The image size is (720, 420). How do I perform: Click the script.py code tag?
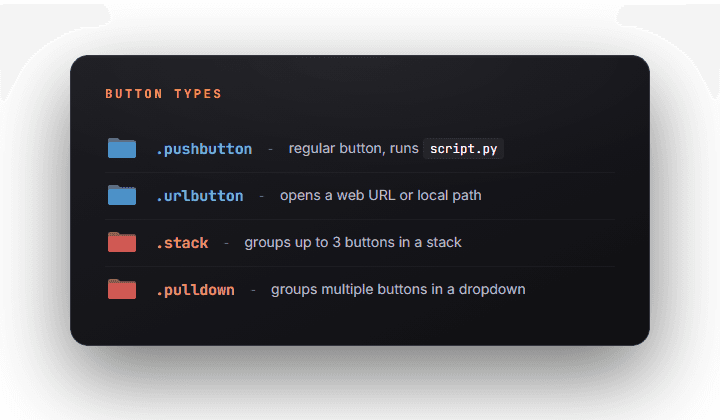coord(463,149)
